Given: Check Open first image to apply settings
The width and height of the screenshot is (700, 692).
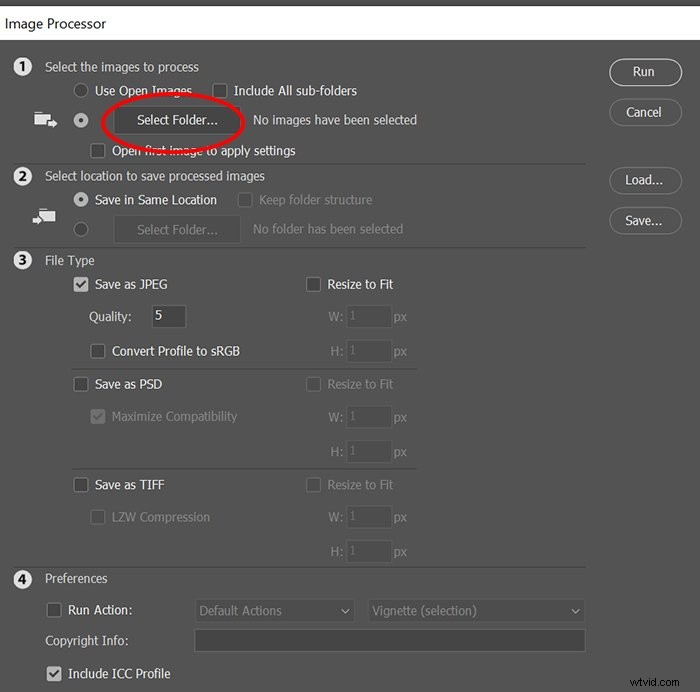Looking at the screenshot, I should tap(98, 151).
